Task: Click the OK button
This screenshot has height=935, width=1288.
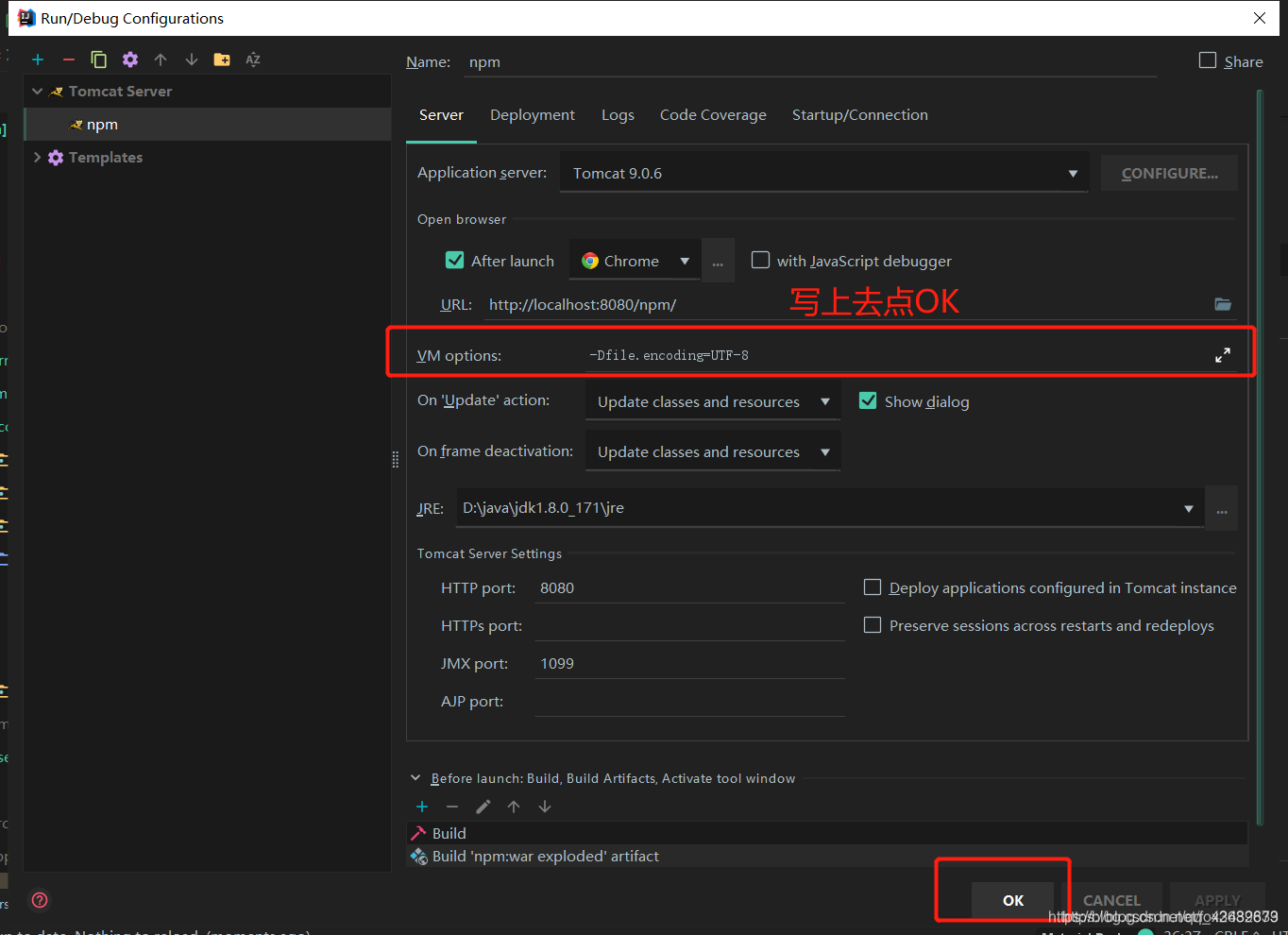Action: 1013,901
